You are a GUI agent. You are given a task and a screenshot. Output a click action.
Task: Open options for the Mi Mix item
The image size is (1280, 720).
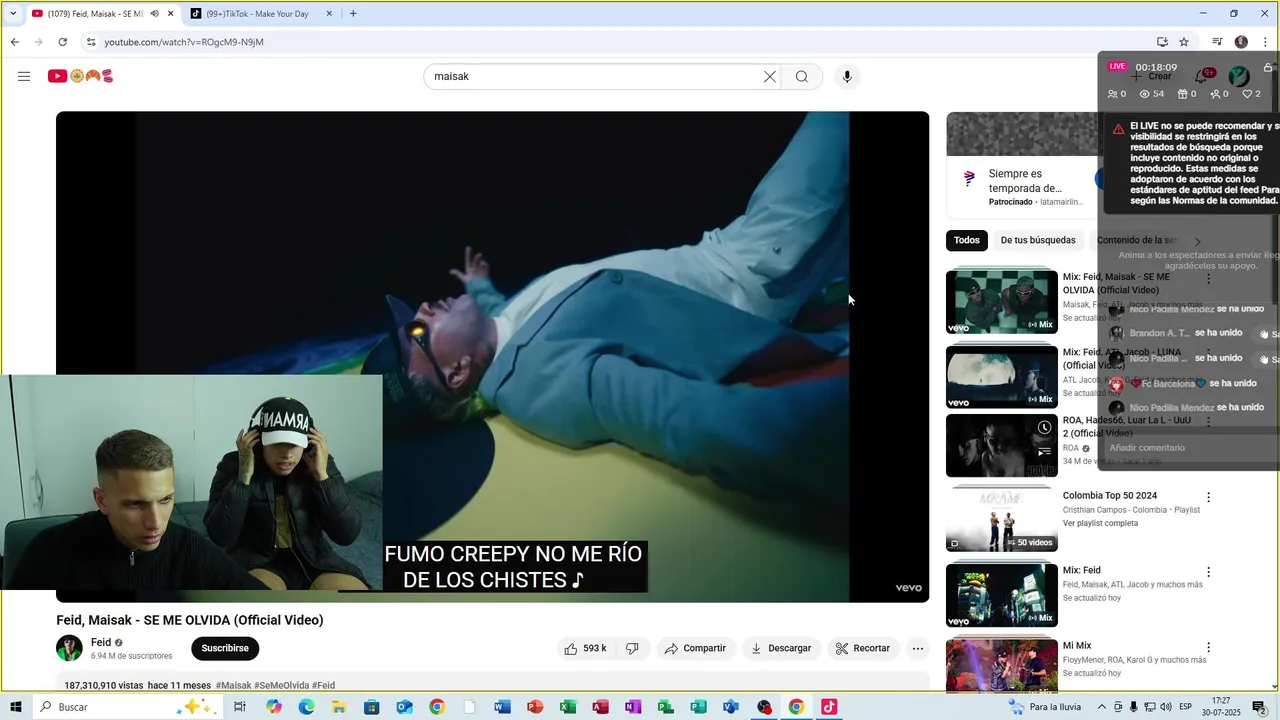pos(1208,647)
